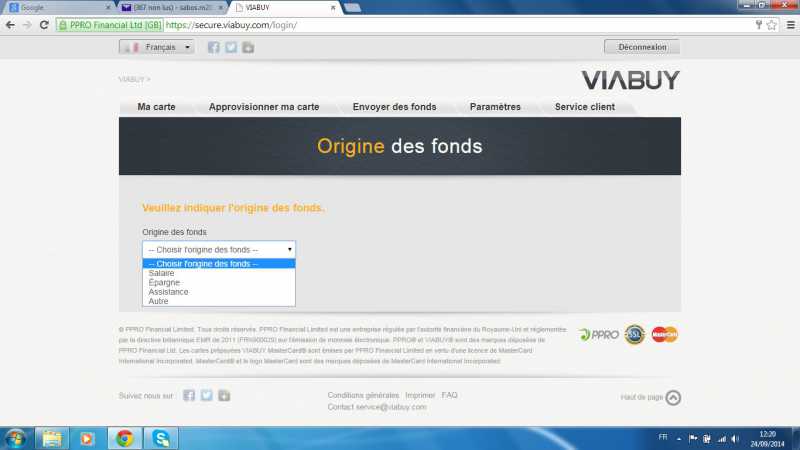Click the PPRO logo in the footer
The height and width of the screenshot is (450, 800).
pyautogui.click(x=599, y=335)
